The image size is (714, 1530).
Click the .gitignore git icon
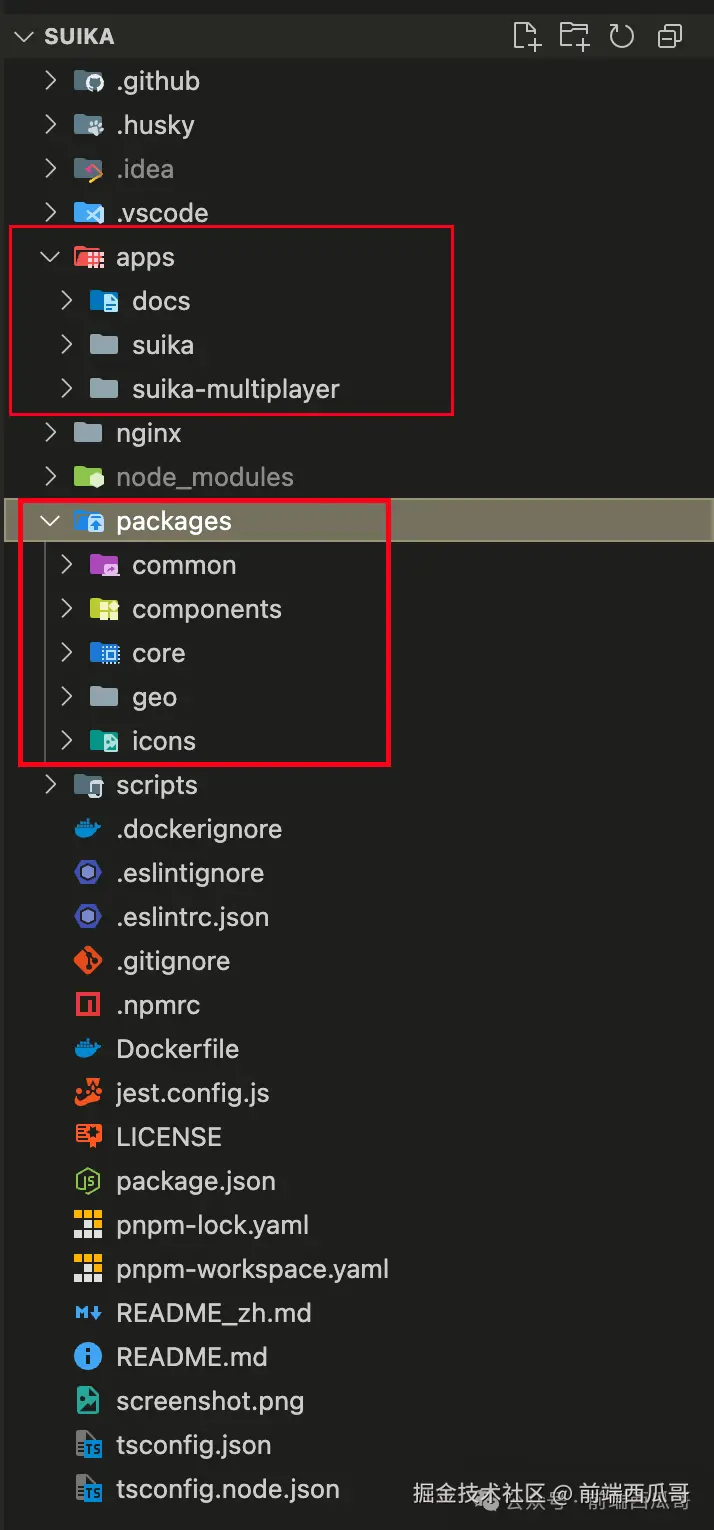pos(89,961)
